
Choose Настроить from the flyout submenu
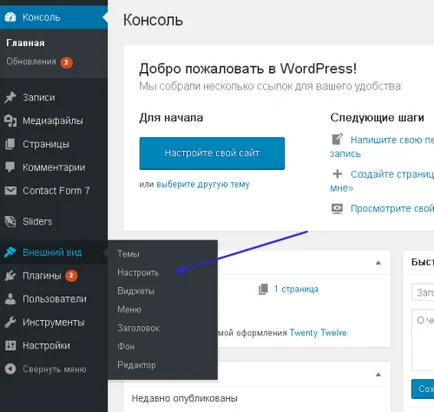pyautogui.click(x=138, y=273)
